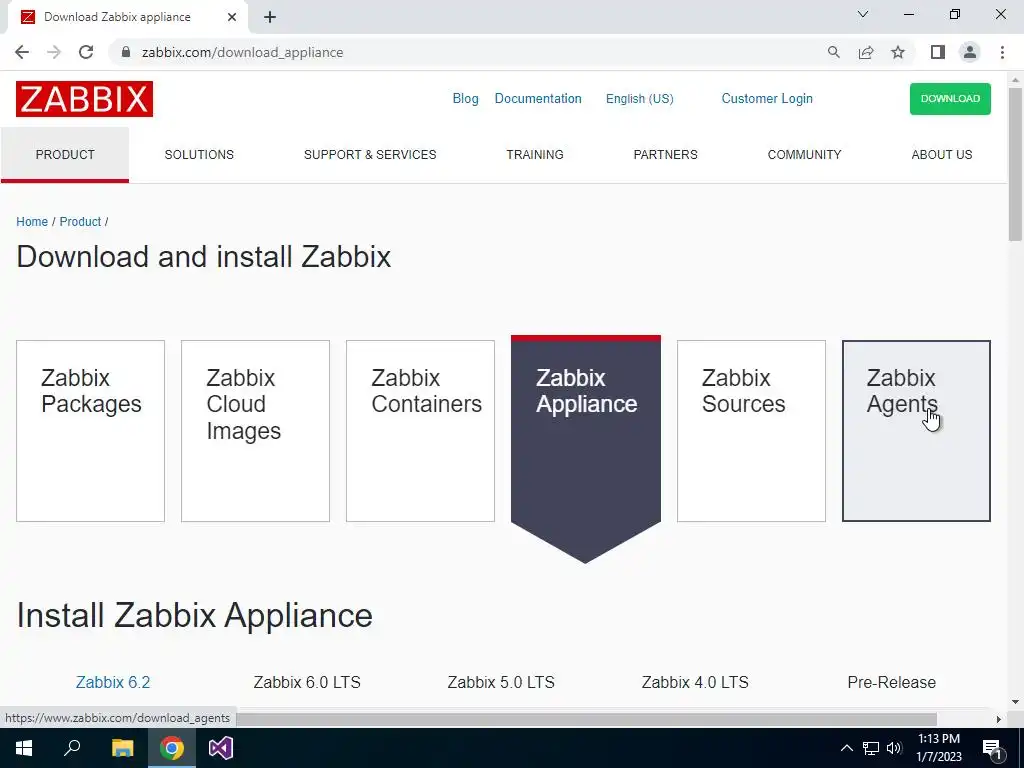Click the browser forward arrow

coord(54,52)
